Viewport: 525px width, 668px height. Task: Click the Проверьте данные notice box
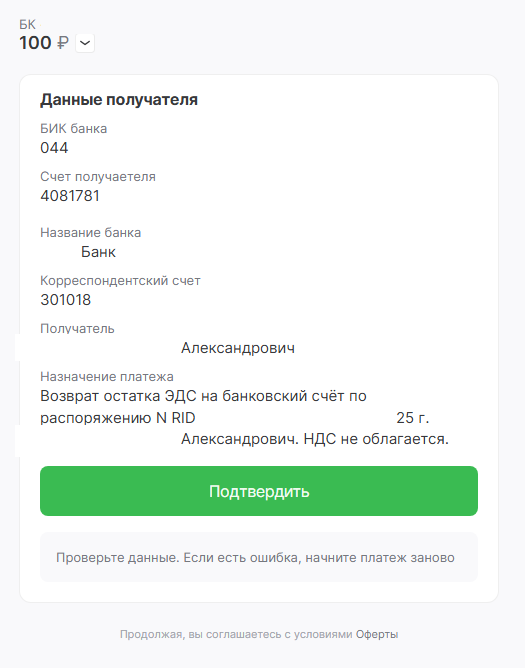point(259,557)
